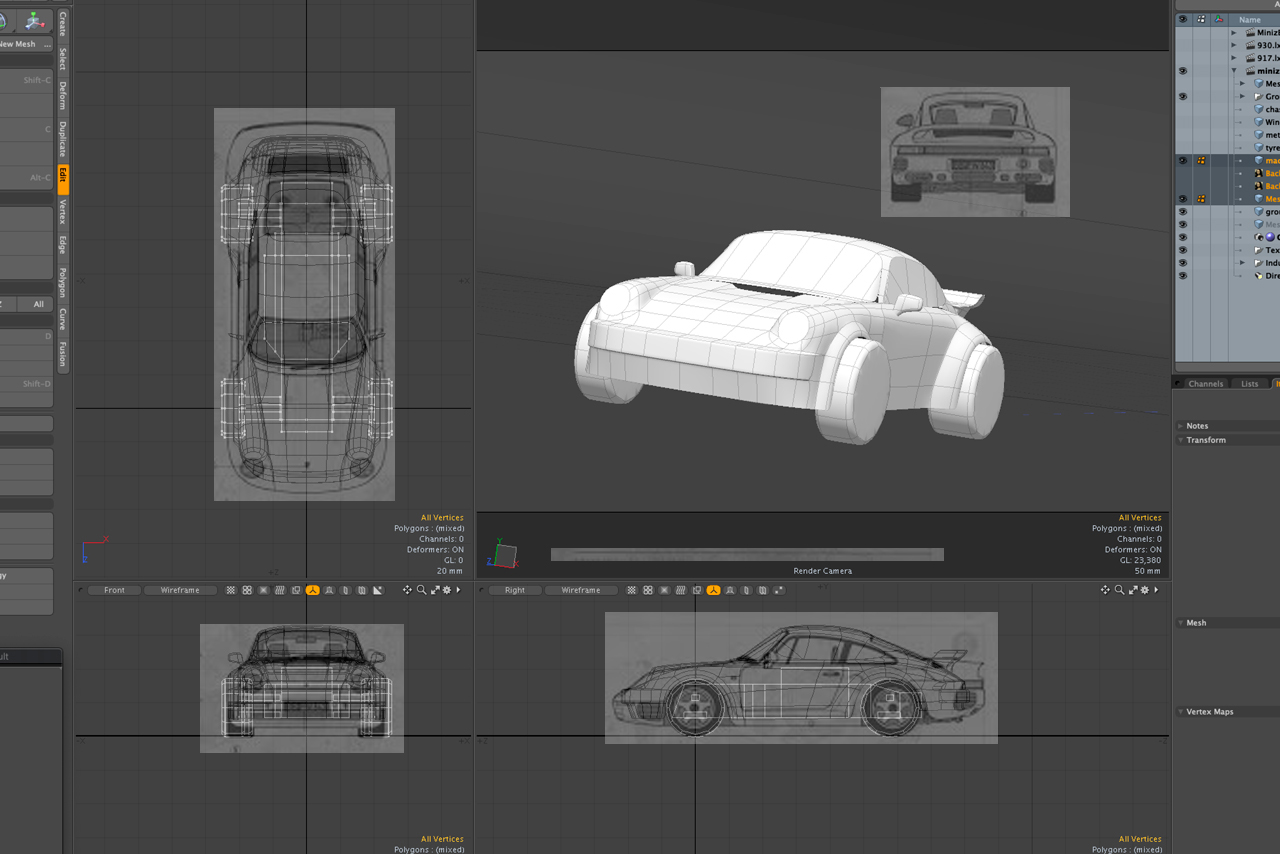Maximize the Right viewport with expand arrows icon
The image size is (1280, 854).
pyautogui.click(x=1133, y=590)
